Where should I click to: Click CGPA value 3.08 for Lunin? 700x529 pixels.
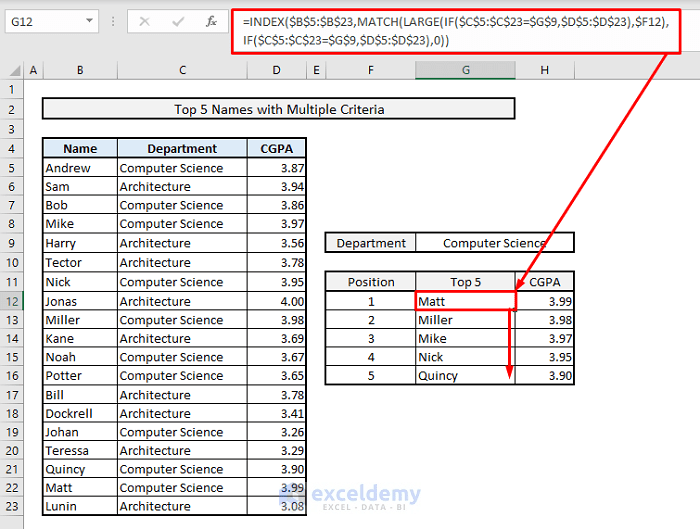(277, 506)
